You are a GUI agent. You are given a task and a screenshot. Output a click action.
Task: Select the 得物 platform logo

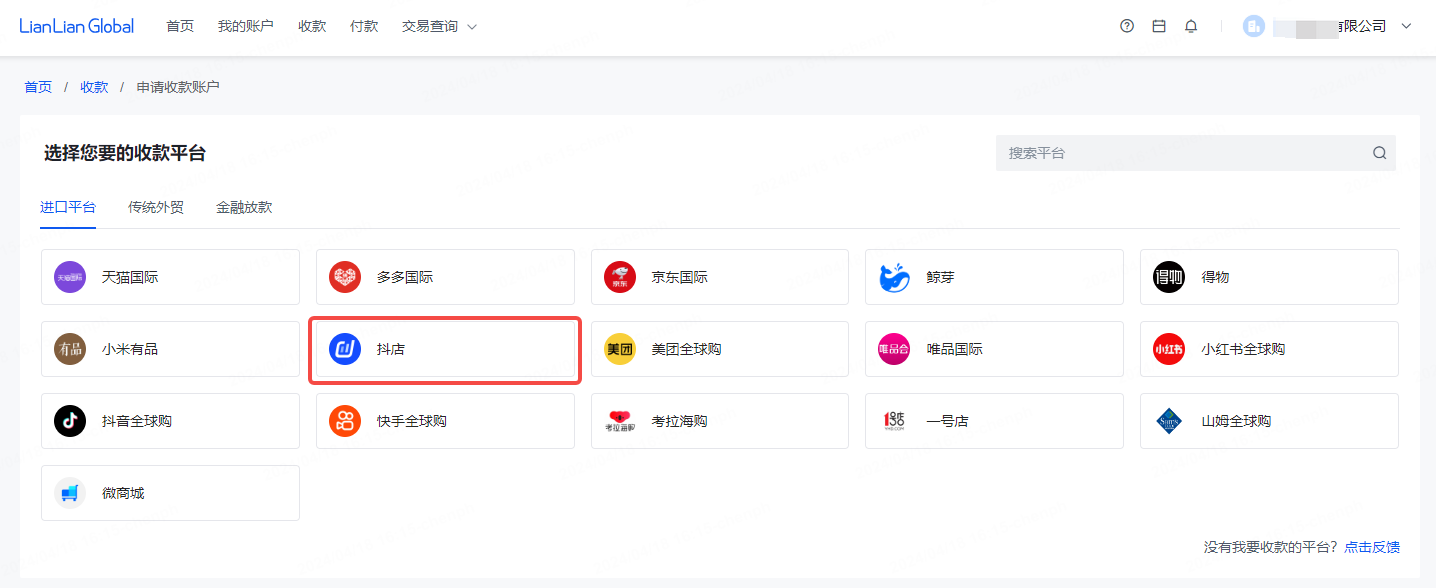[1169, 277]
